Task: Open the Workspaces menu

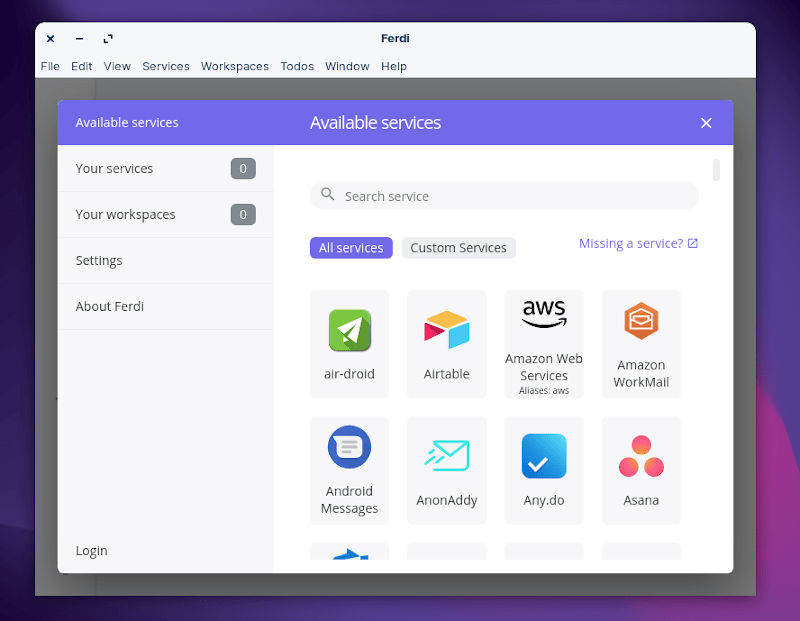Action: [x=235, y=66]
